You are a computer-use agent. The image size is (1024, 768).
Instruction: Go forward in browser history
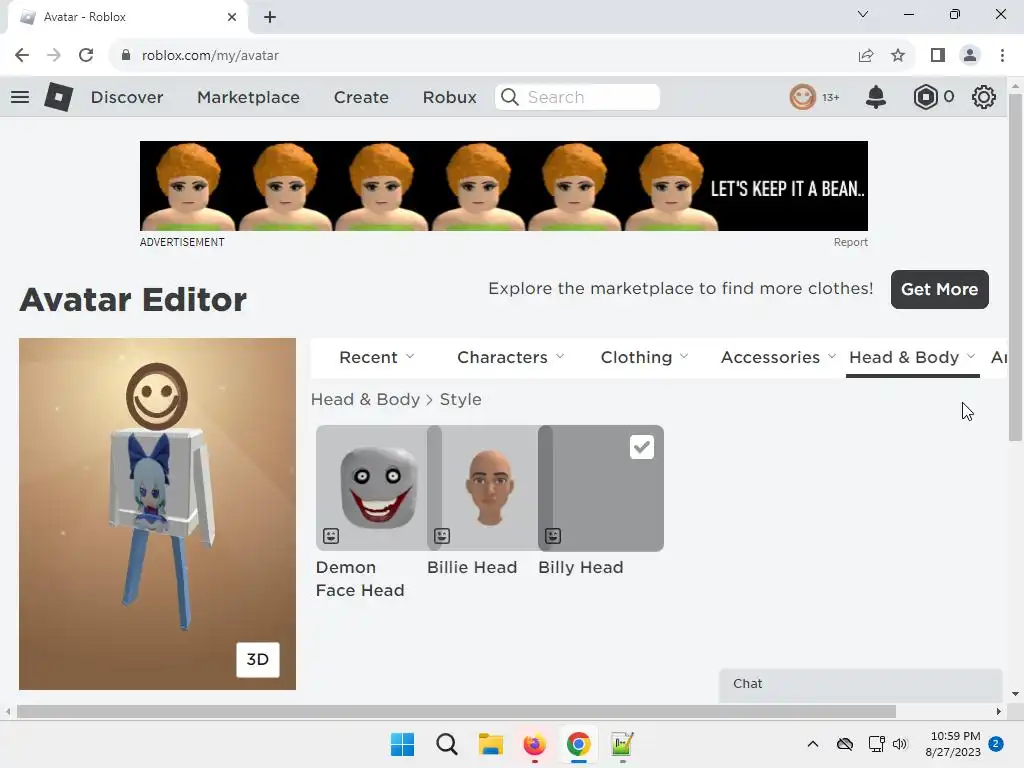pyautogui.click(x=54, y=56)
